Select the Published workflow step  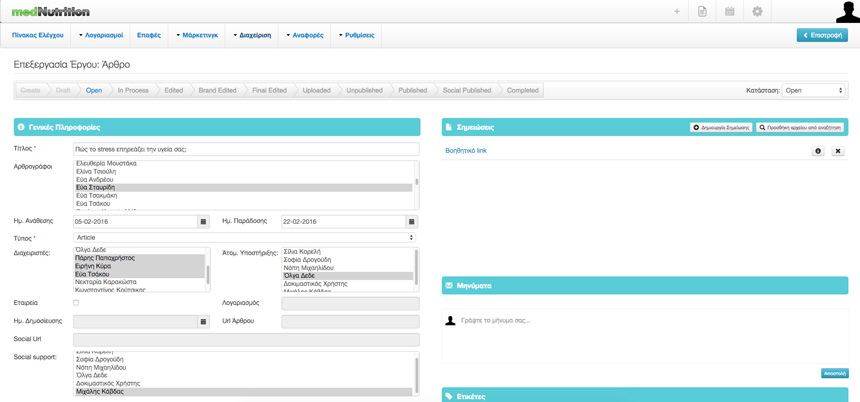click(x=412, y=90)
